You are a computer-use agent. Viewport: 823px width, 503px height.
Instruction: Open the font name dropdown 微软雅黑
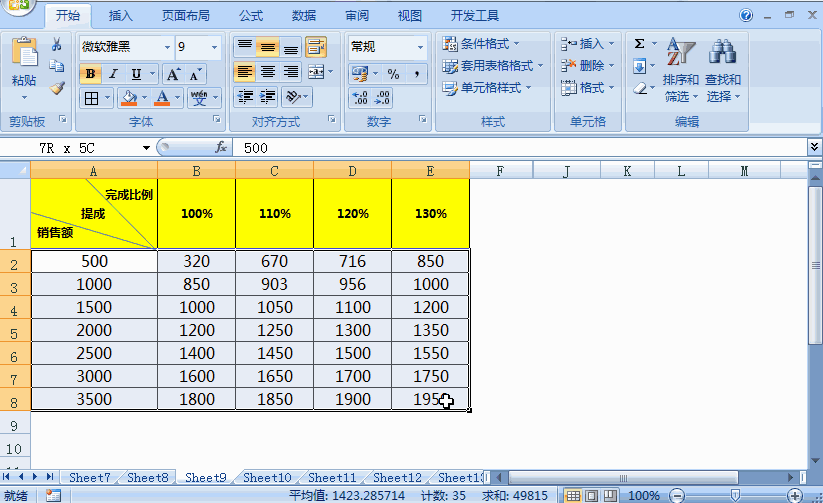167,47
